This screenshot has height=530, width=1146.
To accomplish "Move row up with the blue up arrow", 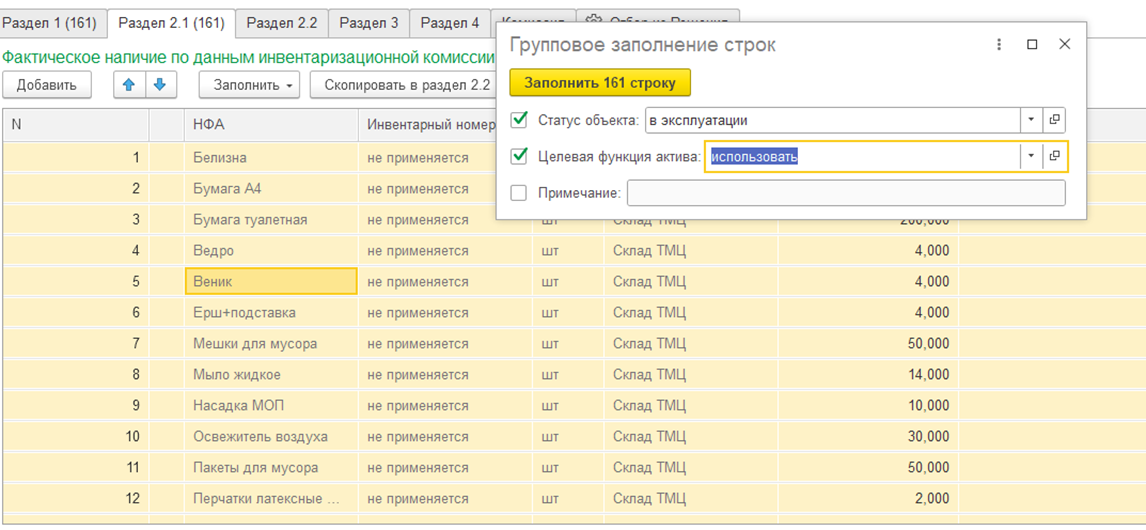I will pos(129,85).
